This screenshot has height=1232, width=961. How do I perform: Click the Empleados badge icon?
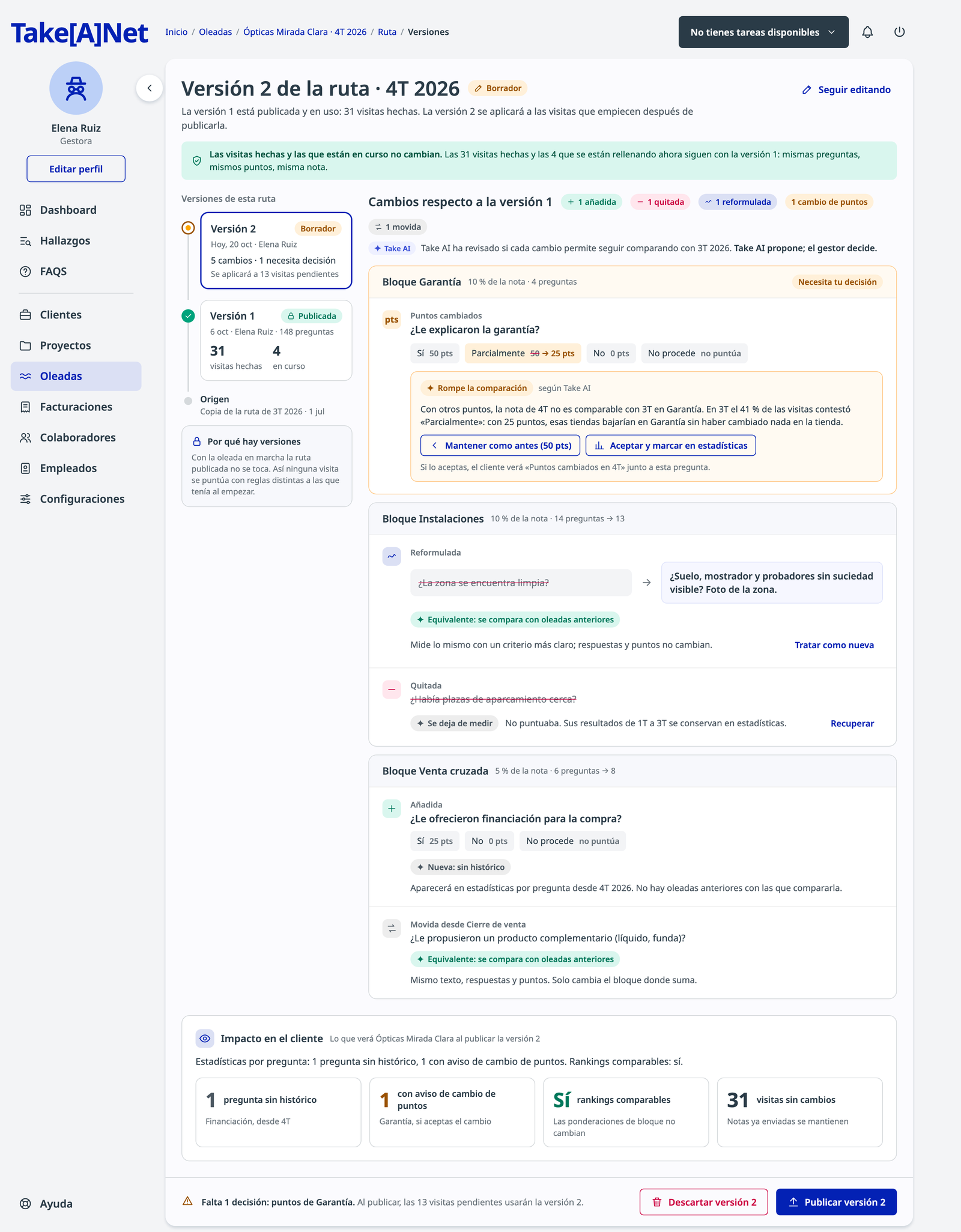click(x=25, y=468)
